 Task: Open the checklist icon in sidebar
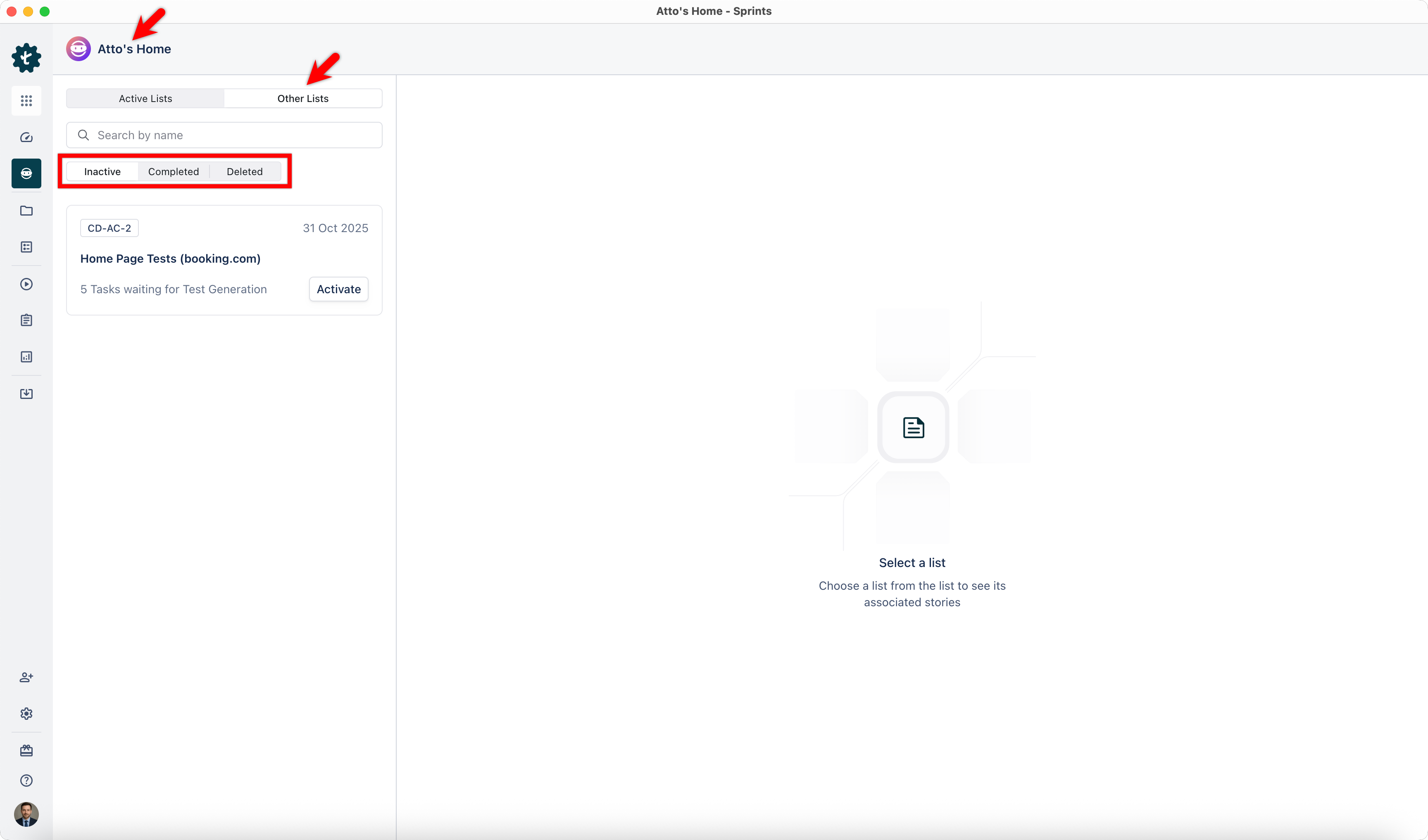point(26,247)
